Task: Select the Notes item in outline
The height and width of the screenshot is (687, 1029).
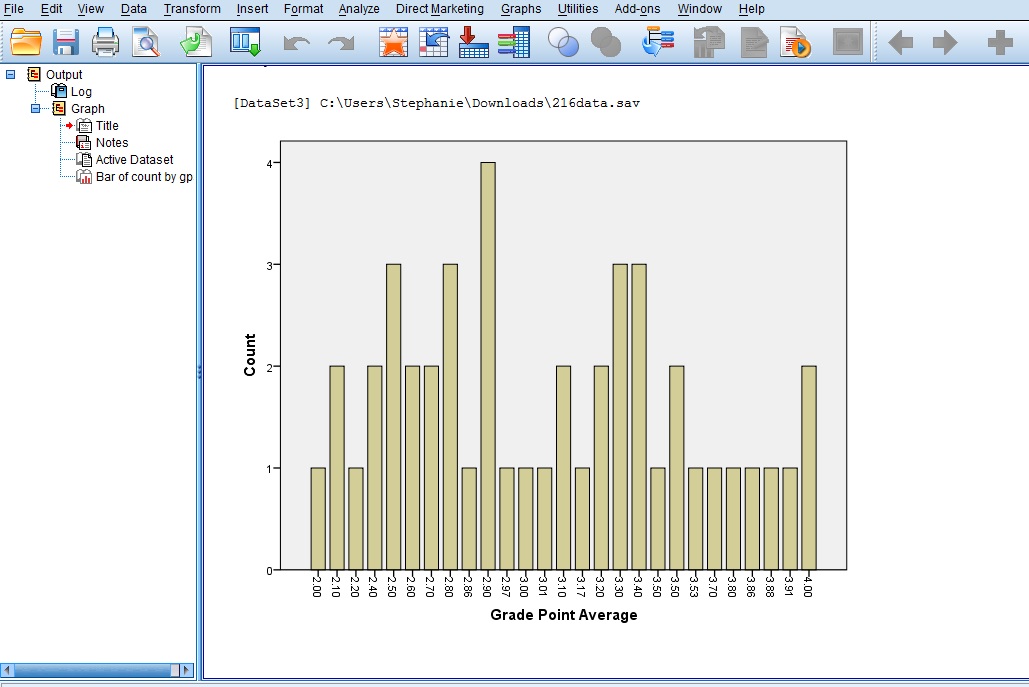Action: pos(112,143)
